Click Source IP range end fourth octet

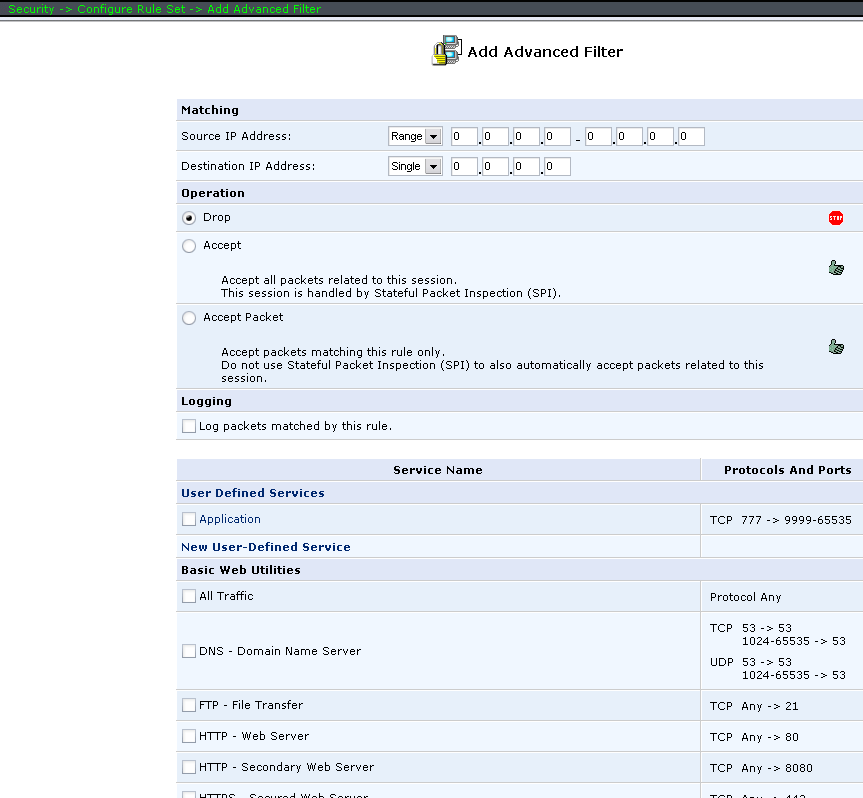pos(692,136)
